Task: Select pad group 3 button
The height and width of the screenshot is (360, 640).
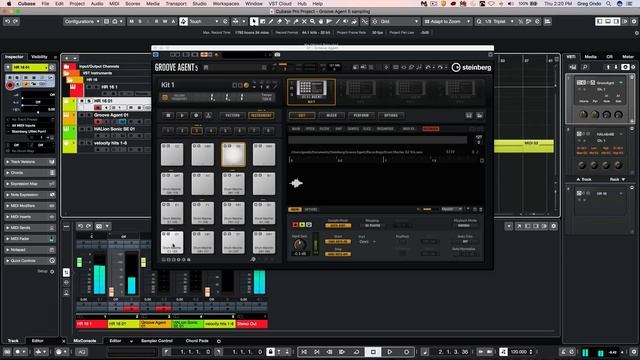Action: coord(197,131)
